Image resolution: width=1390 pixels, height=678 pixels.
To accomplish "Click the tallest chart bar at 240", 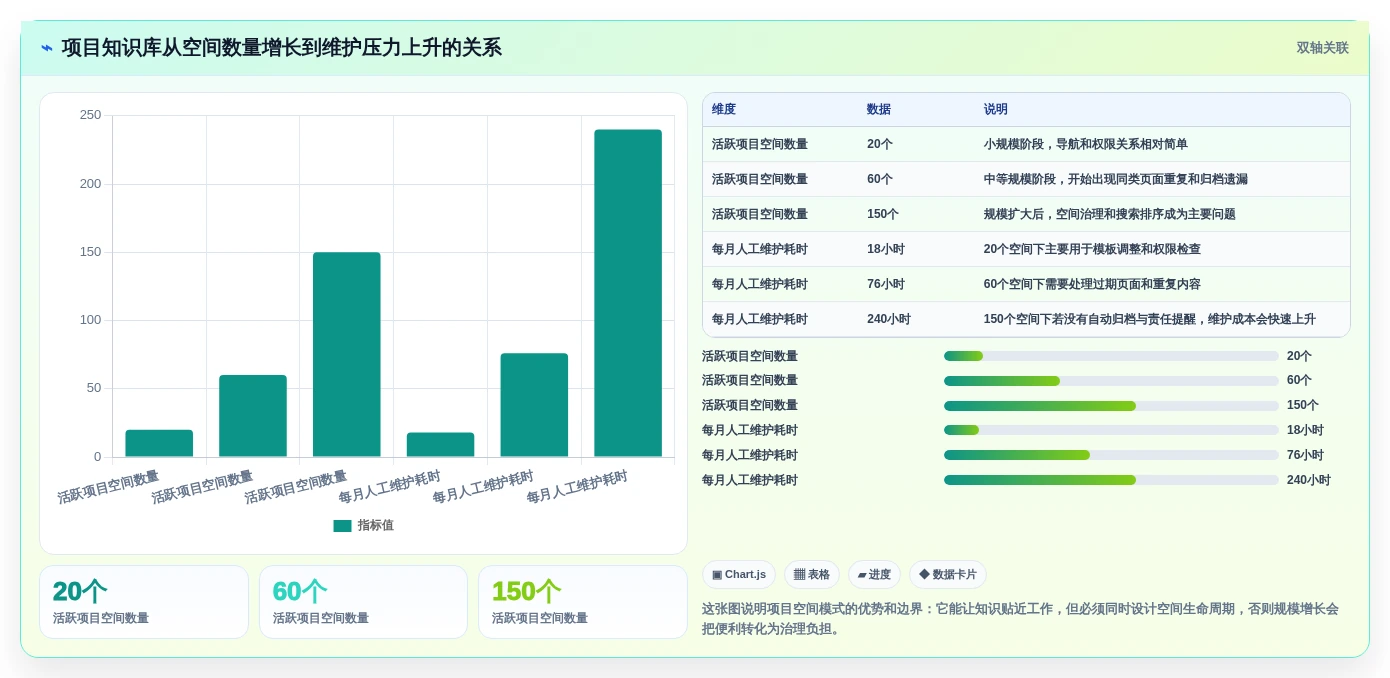I will click(628, 293).
